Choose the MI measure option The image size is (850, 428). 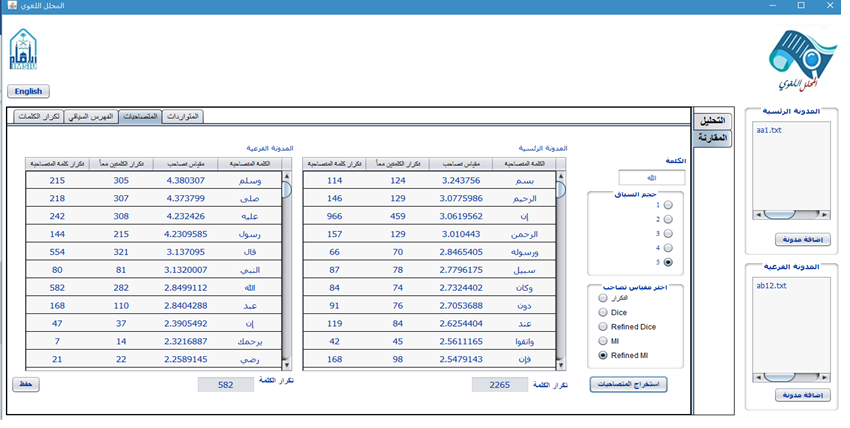click(603, 341)
